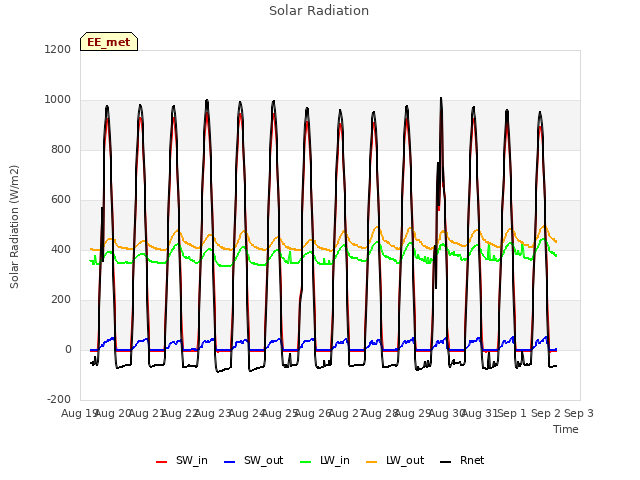The height and width of the screenshot is (480, 640).
Task: Click the Solar Radiation (W/m2) axis label
Action: pyautogui.click(x=14, y=227)
